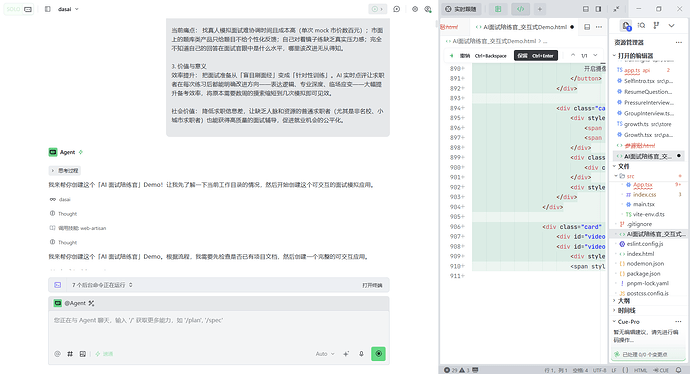Open the explorer panel ellipsis menu
690x374 pixels.
678,42
